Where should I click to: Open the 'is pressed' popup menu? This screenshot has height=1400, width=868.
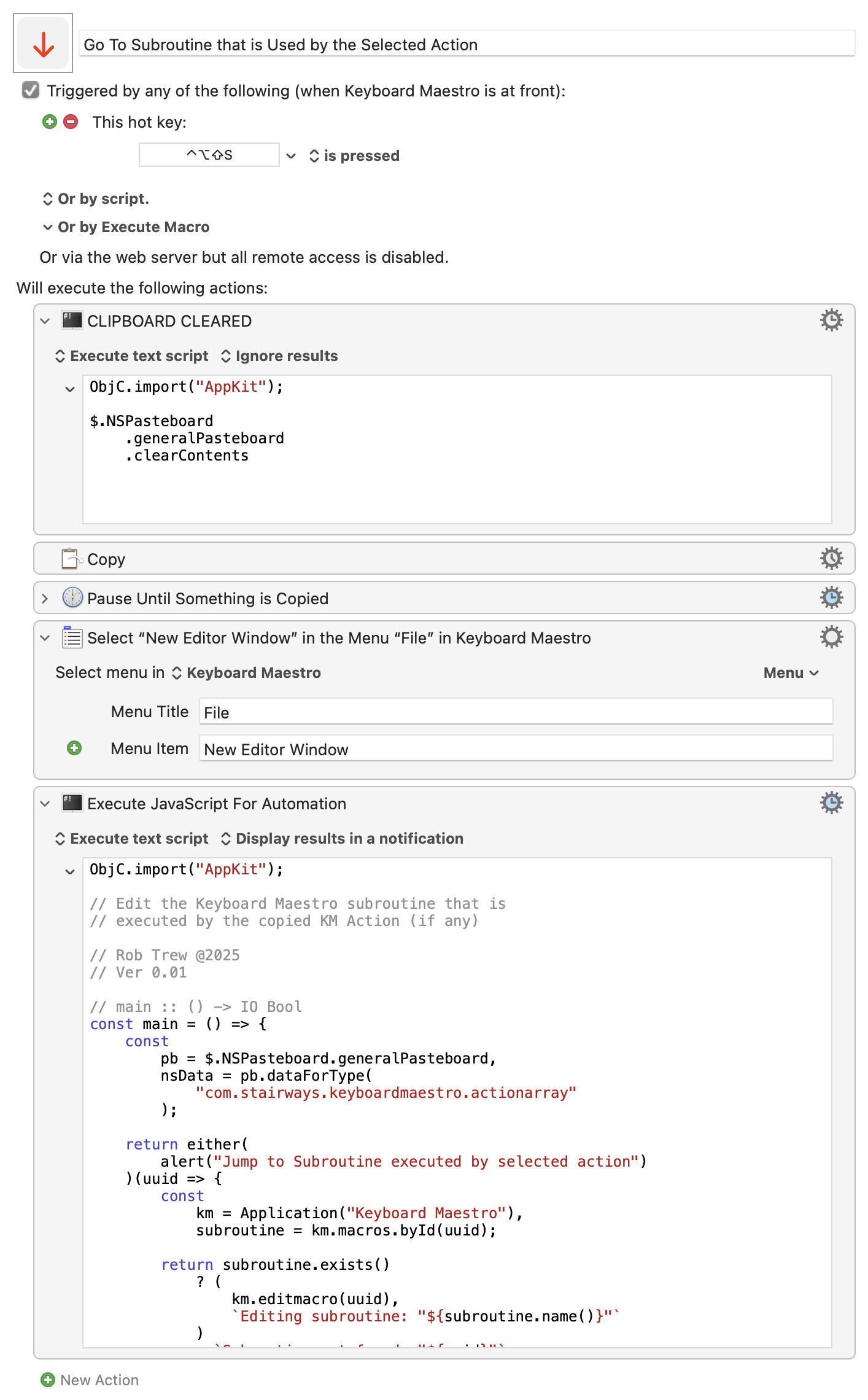(354, 156)
